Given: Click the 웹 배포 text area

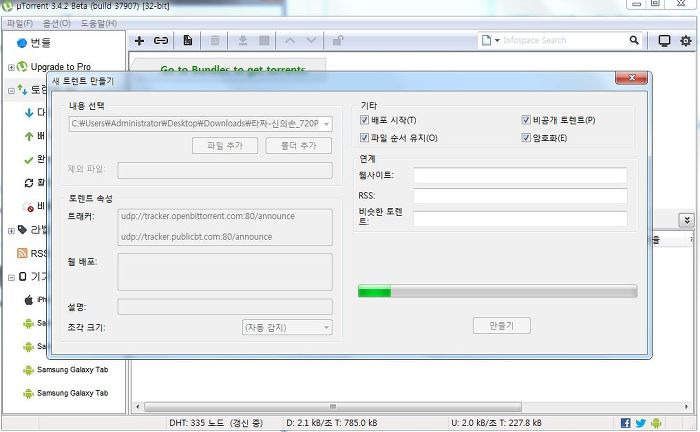Looking at the screenshot, I should (225, 272).
